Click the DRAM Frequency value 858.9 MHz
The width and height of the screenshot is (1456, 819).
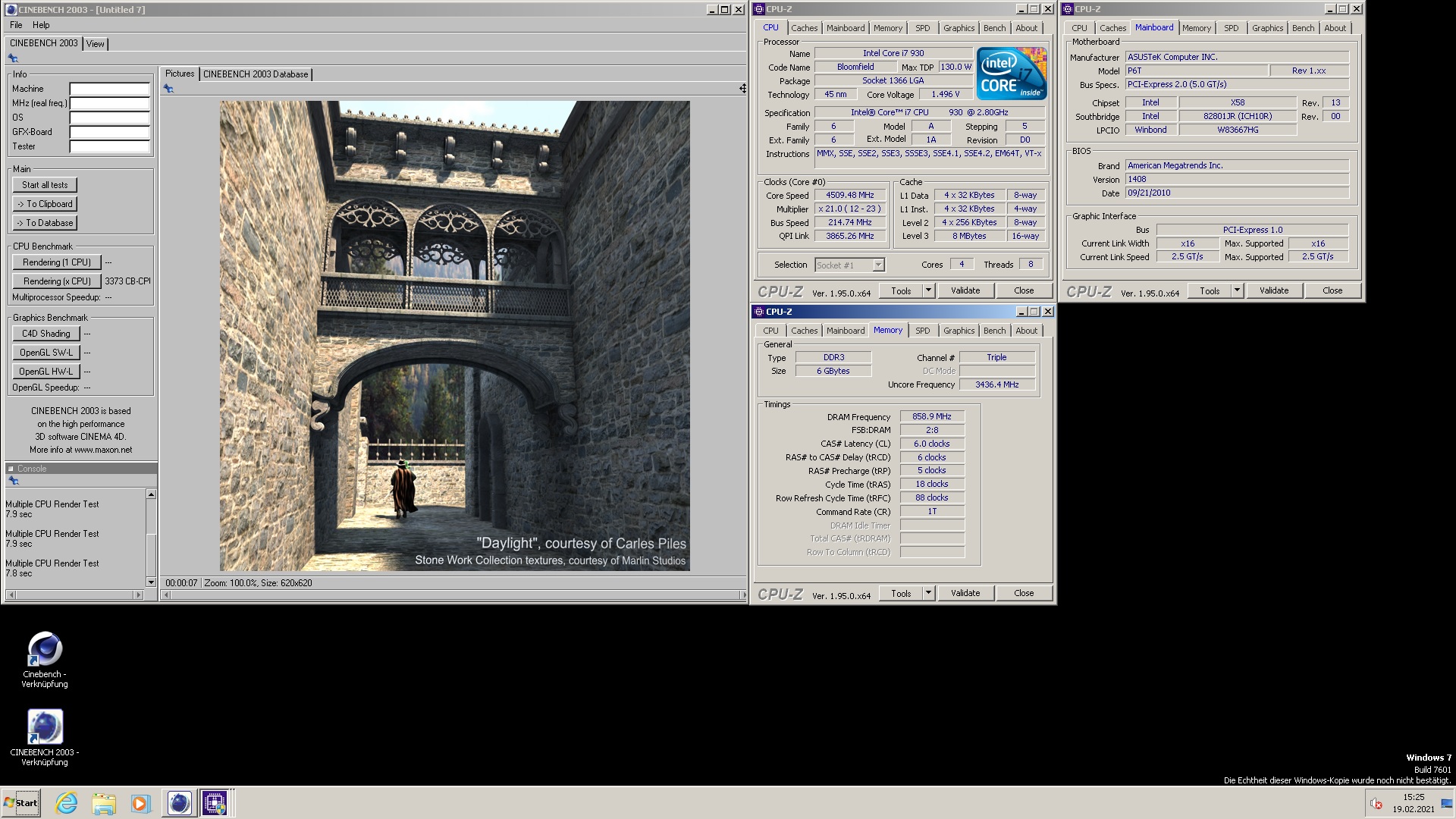coord(932,416)
